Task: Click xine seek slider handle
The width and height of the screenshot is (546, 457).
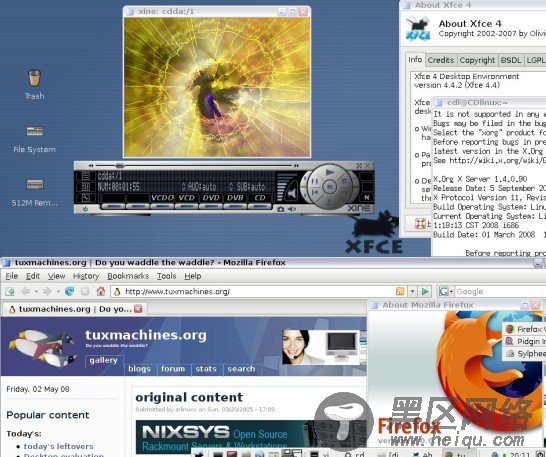Action: [x=120, y=165]
